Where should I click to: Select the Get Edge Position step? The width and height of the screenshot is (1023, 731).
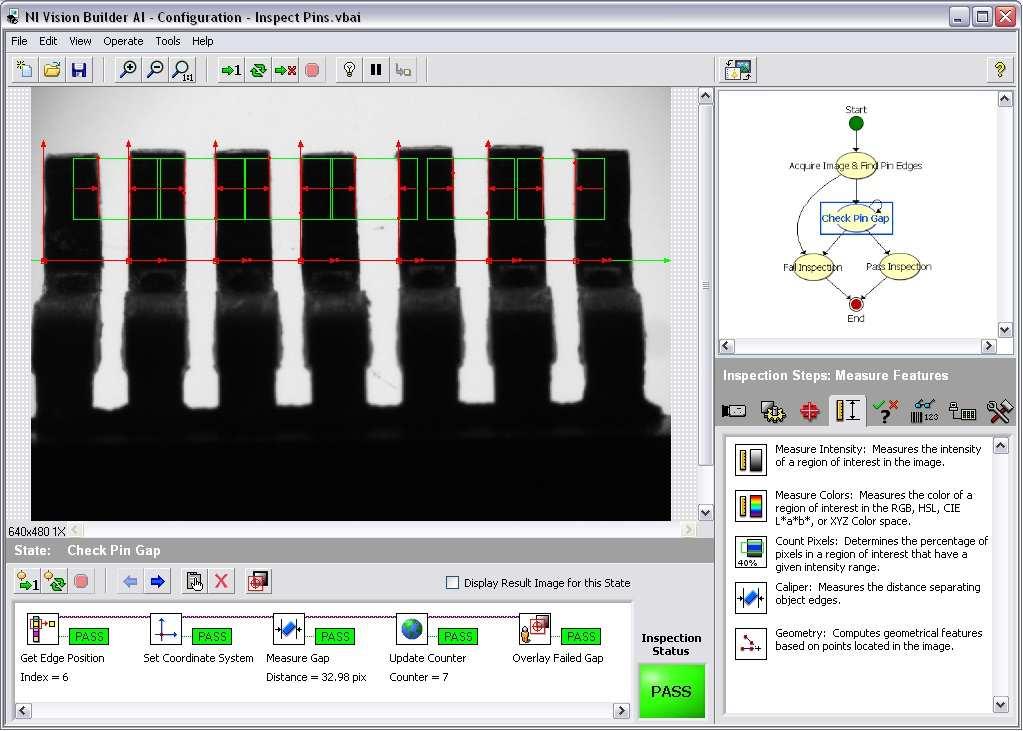42,629
